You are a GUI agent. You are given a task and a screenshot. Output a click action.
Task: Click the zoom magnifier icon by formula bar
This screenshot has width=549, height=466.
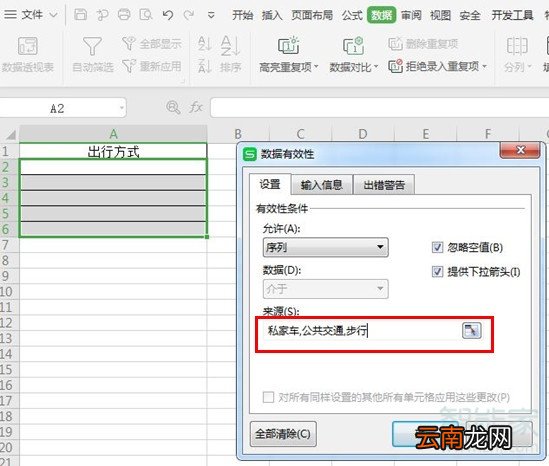(173, 107)
